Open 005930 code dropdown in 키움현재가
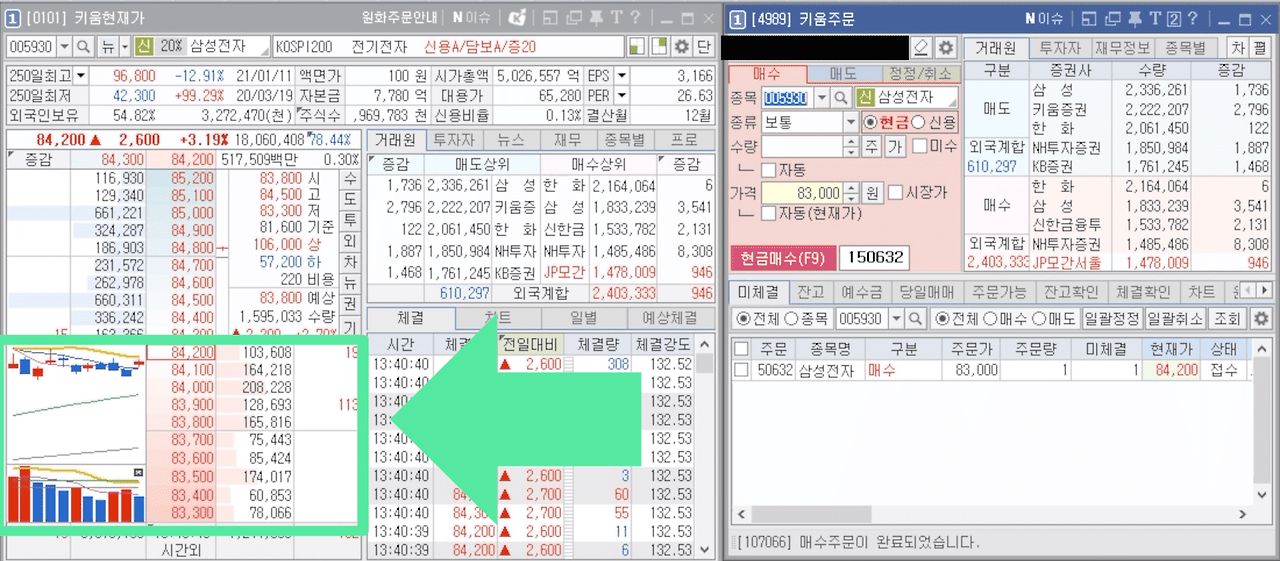 (65, 47)
